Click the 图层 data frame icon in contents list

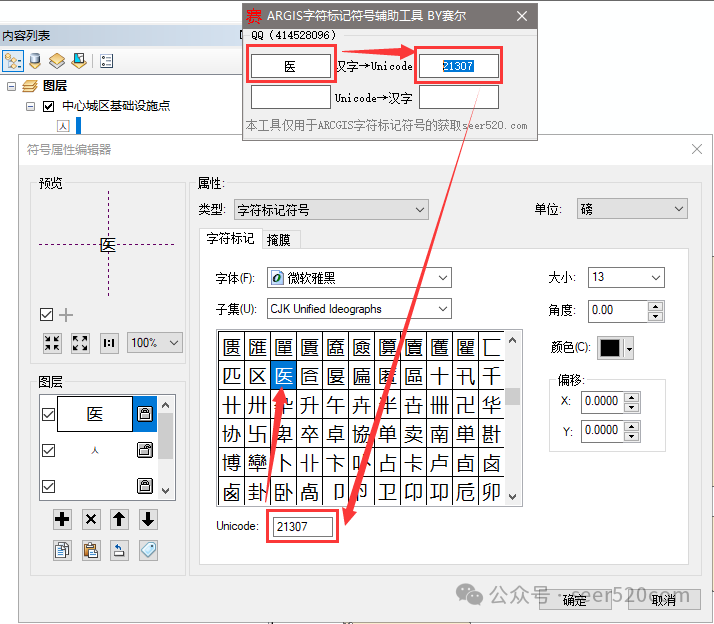[x=30, y=86]
